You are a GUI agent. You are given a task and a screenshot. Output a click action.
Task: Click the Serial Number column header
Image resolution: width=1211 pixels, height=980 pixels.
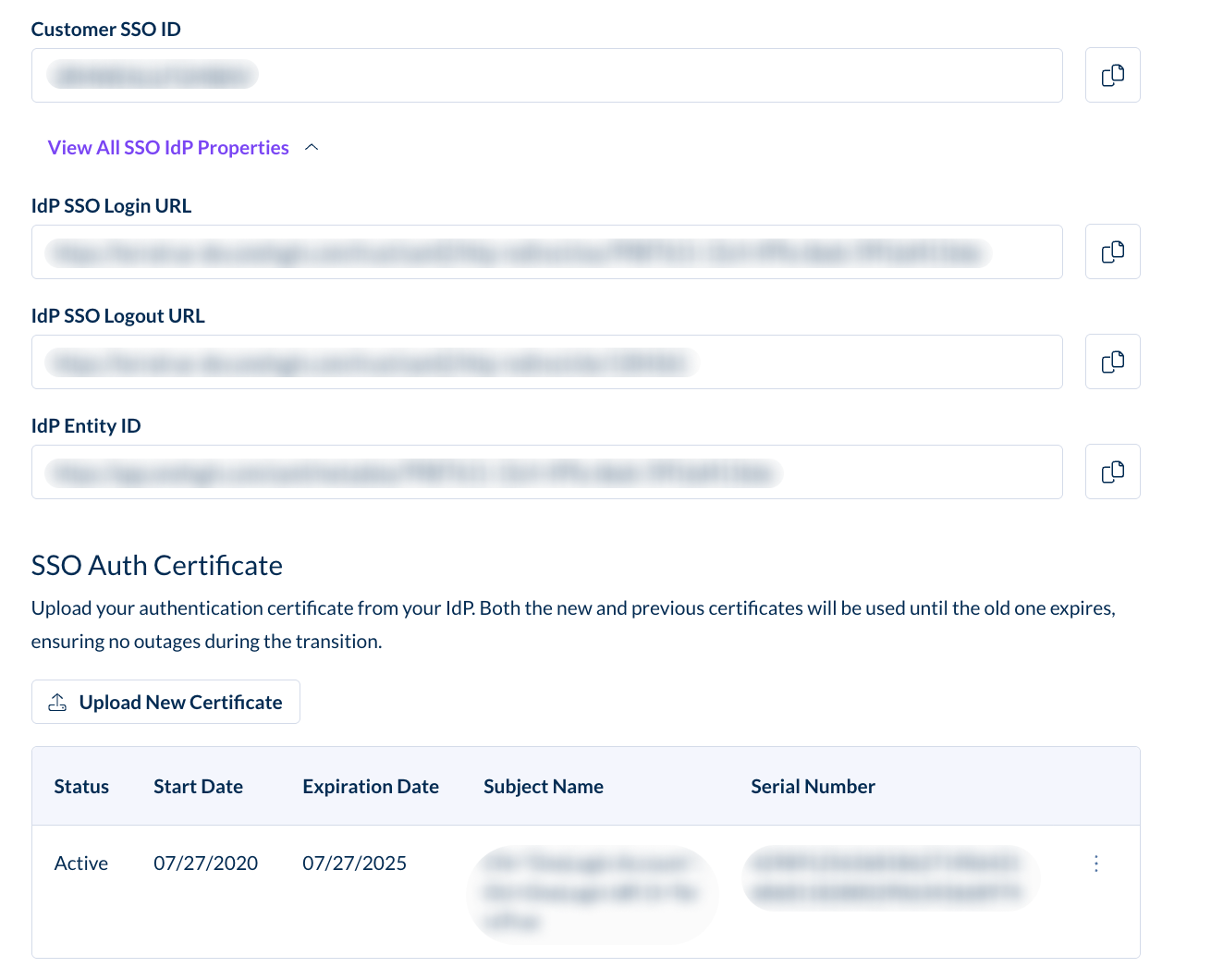pos(813,787)
